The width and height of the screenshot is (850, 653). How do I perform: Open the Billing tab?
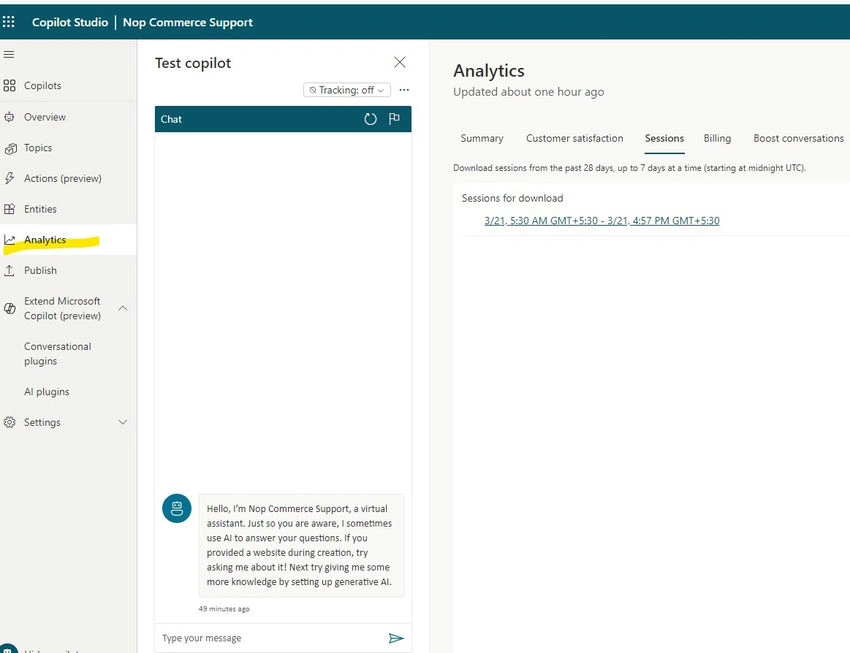(717, 138)
